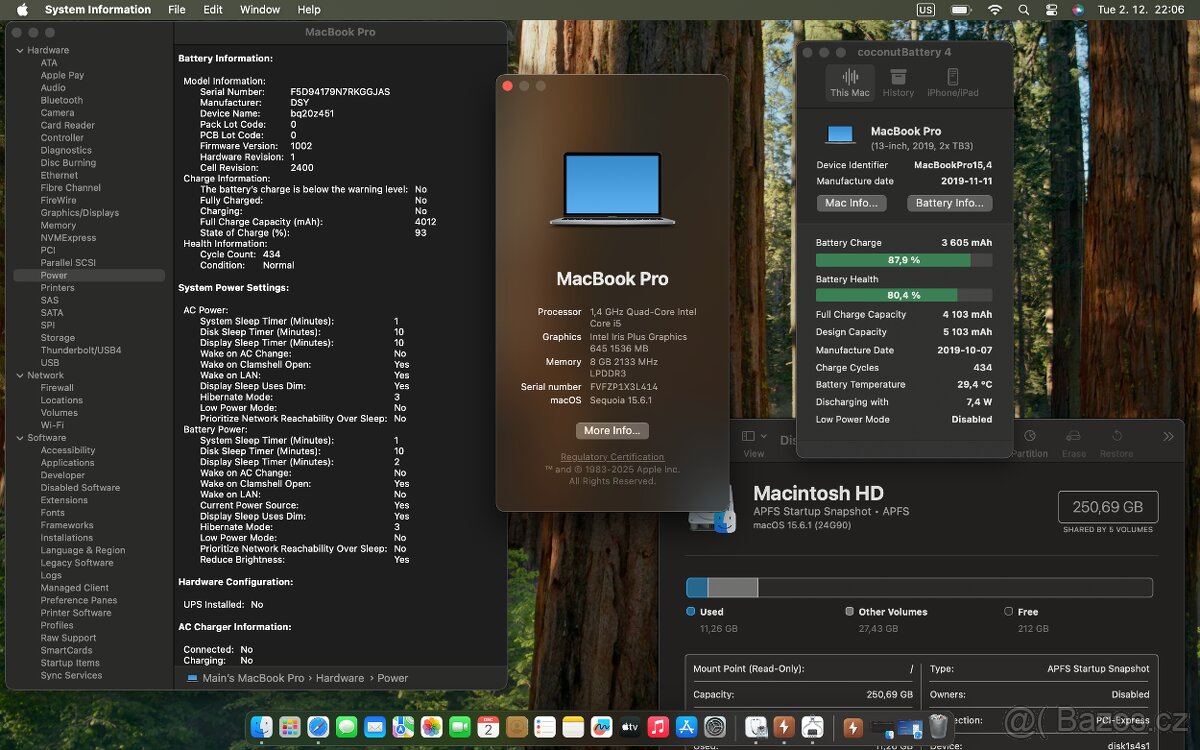The width and height of the screenshot is (1200, 750).
Task: Select the Used storage legend circle
Action: click(x=688, y=611)
